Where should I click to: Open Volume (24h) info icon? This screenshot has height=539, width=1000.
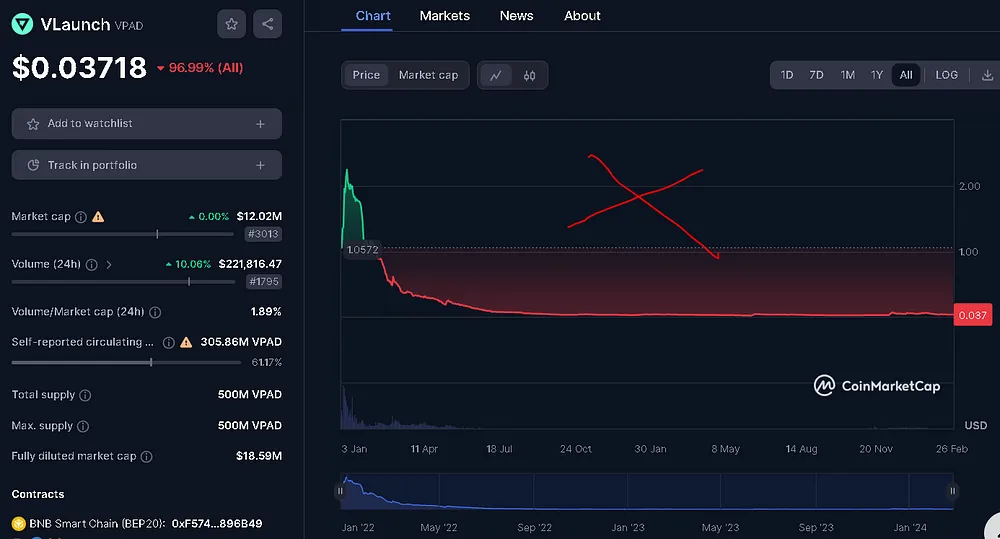click(x=92, y=264)
